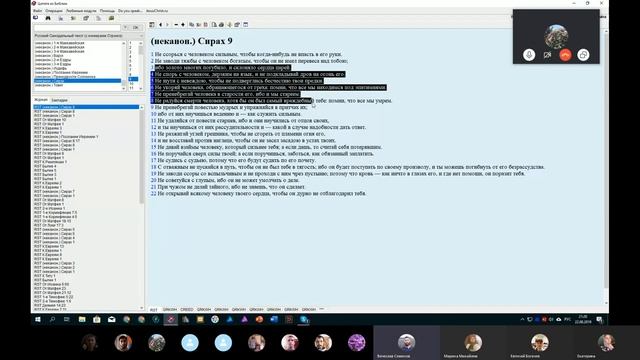Open Microsoft Store from the taskbar

97,320
